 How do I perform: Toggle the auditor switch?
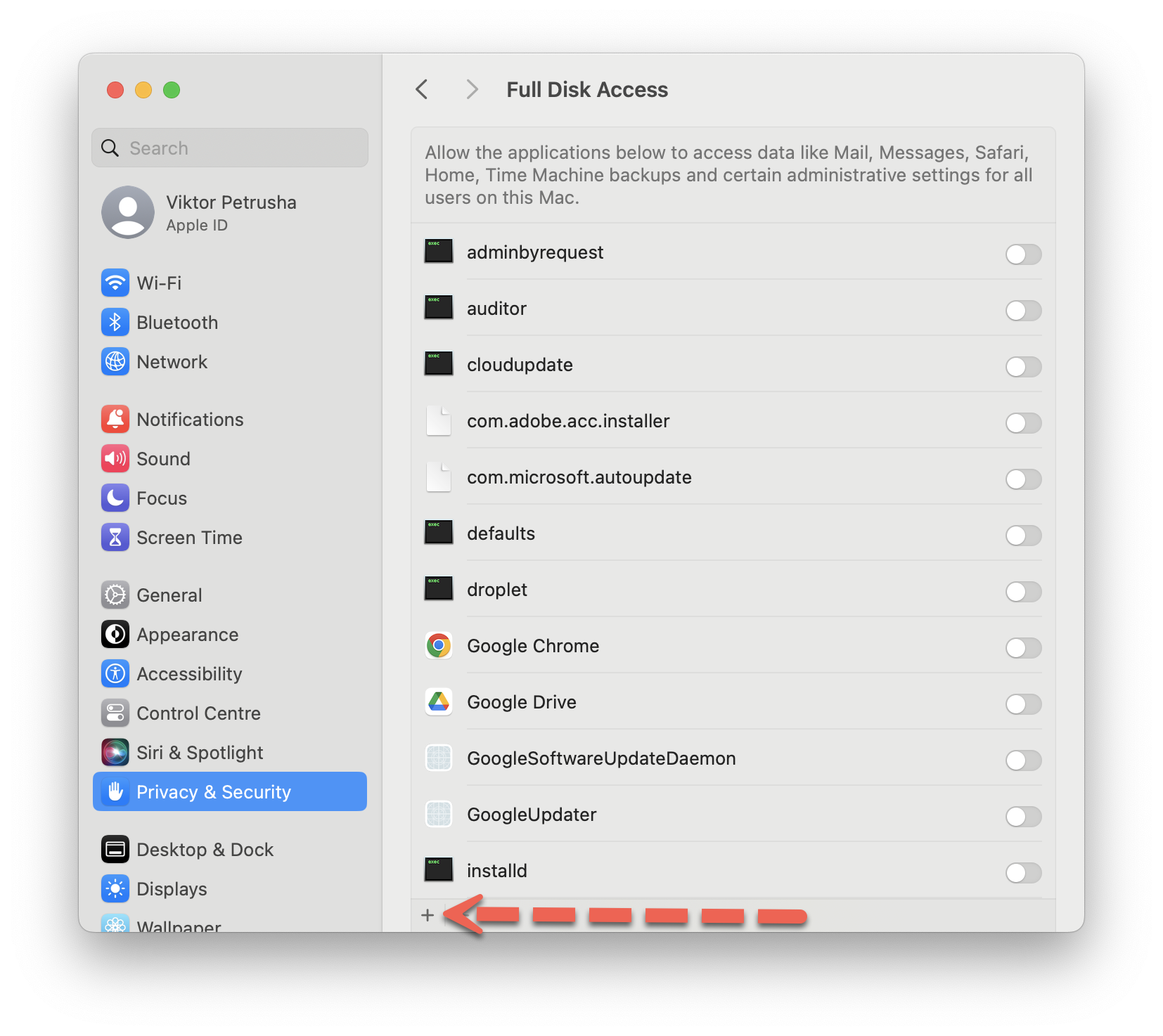click(1023, 311)
